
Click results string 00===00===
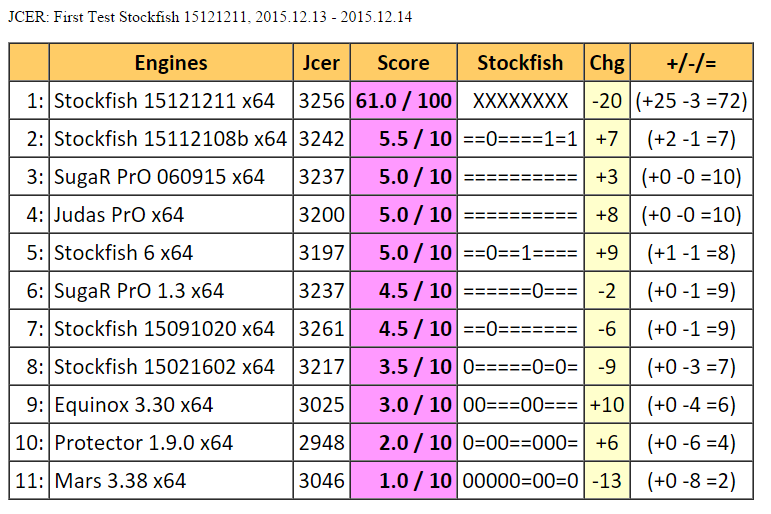pos(520,405)
